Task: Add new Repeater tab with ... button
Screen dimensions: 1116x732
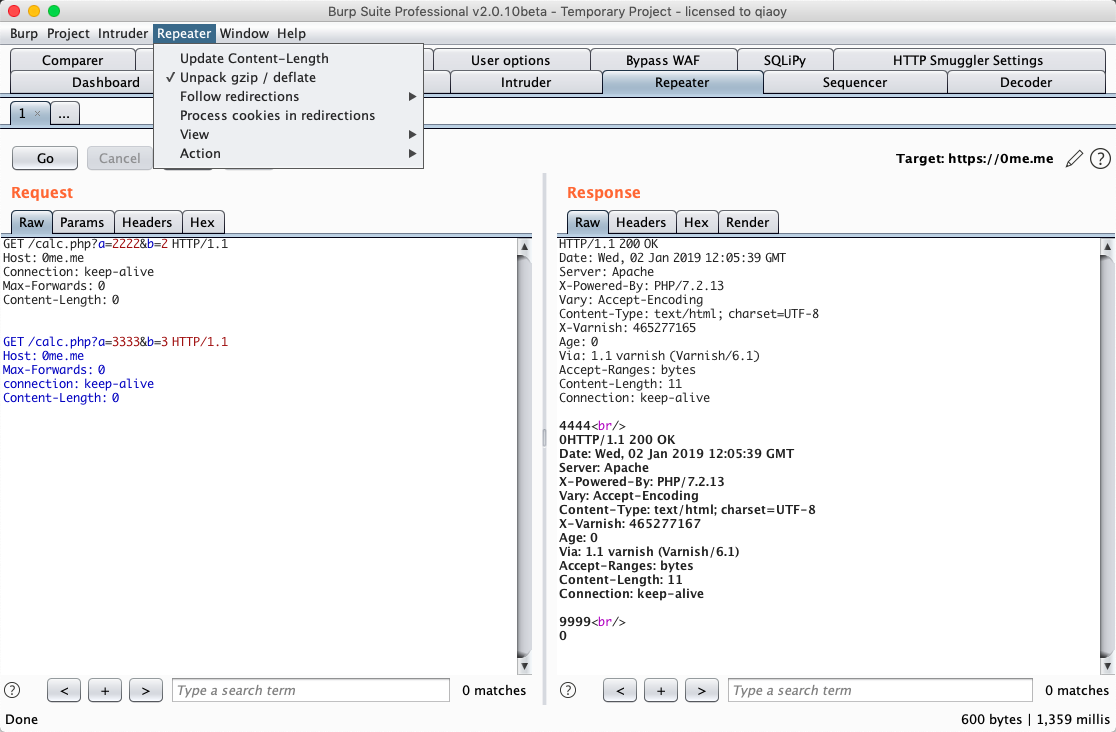Action: pos(64,114)
